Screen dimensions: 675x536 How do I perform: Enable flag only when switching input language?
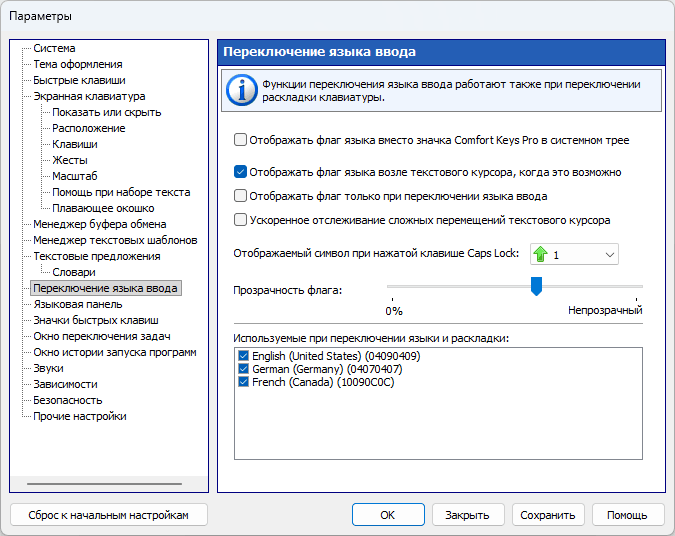coord(240,196)
